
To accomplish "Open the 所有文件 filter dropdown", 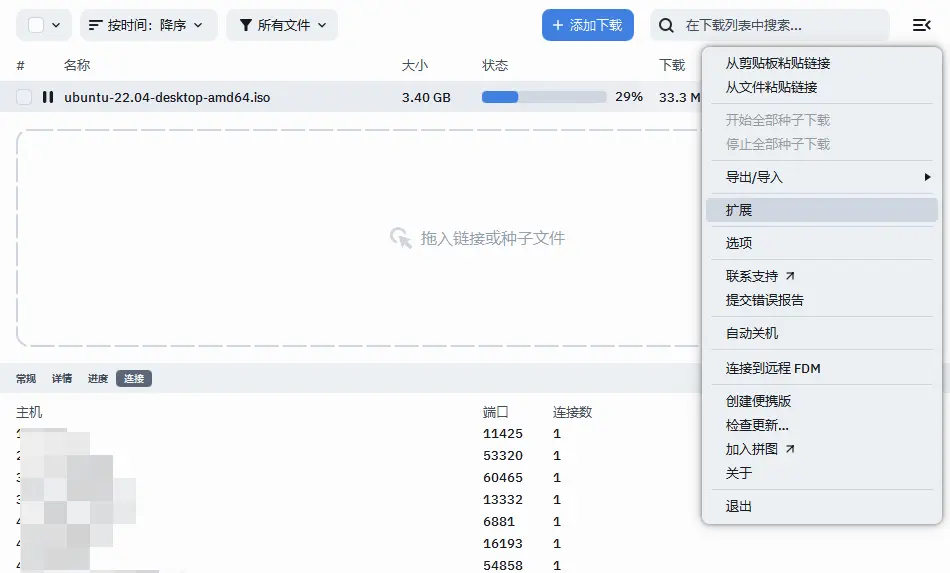I will pyautogui.click(x=282, y=25).
